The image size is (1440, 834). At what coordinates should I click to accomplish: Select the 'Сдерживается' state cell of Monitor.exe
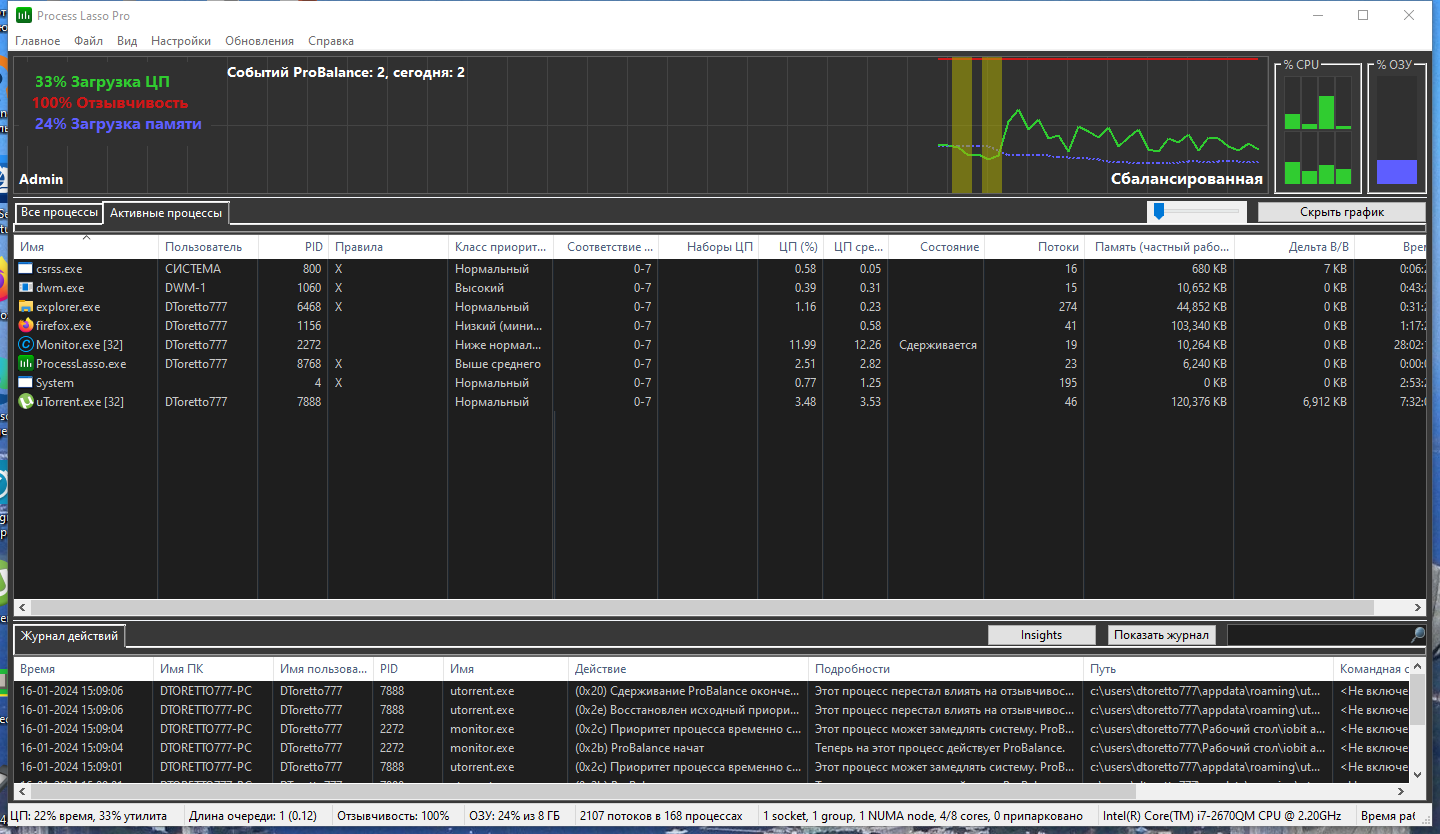point(935,345)
